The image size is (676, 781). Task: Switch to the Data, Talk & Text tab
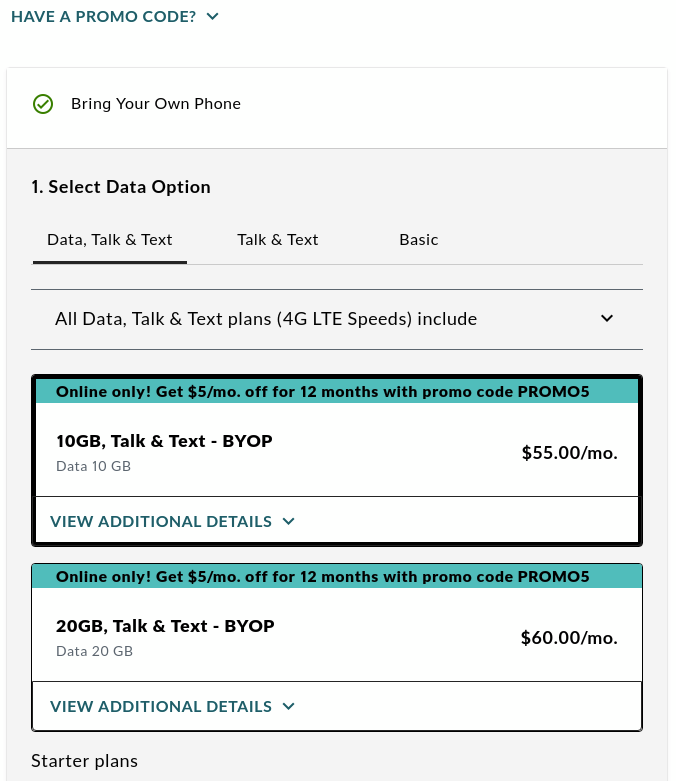[x=110, y=240]
